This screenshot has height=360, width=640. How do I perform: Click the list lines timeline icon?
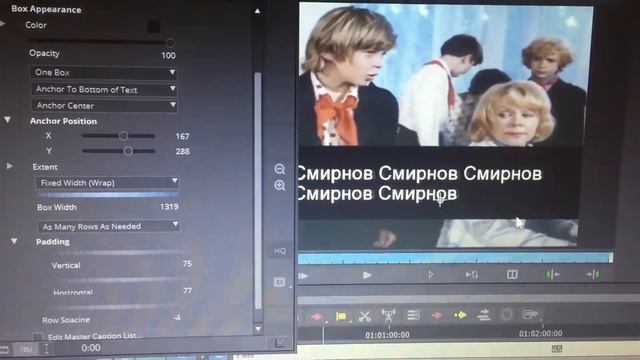(x=413, y=315)
